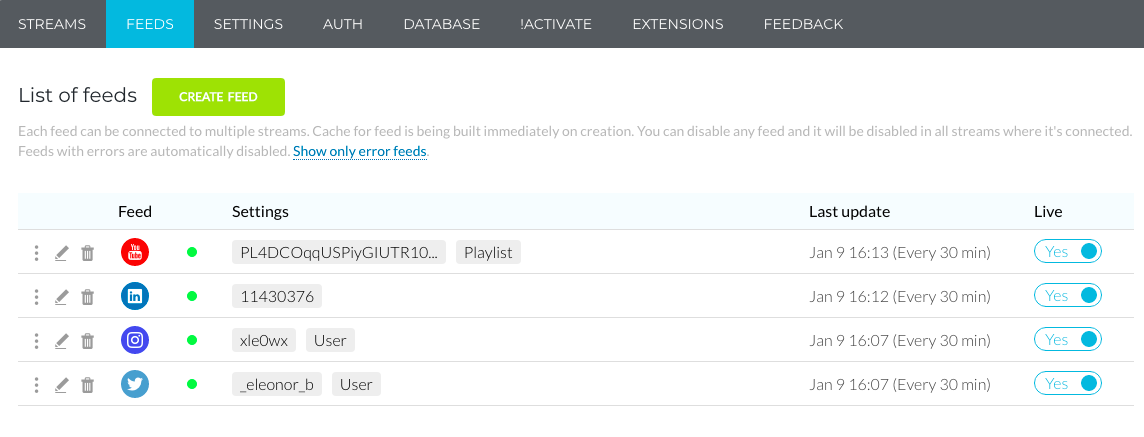Toggle the Instagram feed Live slider
The height and width of the screenshot is (437, 1144).
(x=1067, y=340)
